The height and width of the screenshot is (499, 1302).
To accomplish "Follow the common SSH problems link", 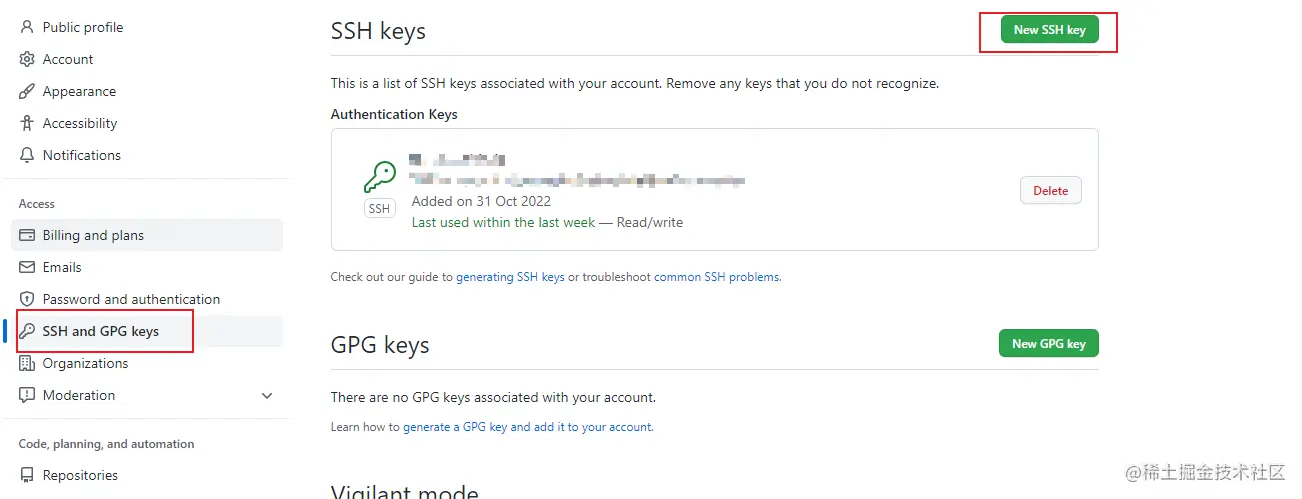I will pyautogui.click(x=717, y=277).
